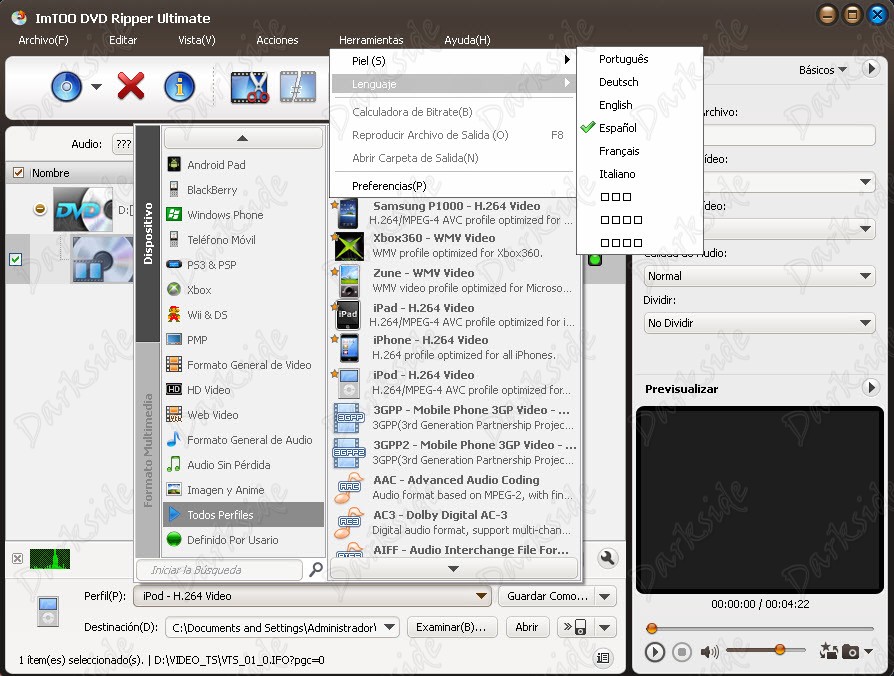This screenshot has width=894, height=676.
Task: Take a snapshot with the camera icon
Action: click(x=849, y=651)
